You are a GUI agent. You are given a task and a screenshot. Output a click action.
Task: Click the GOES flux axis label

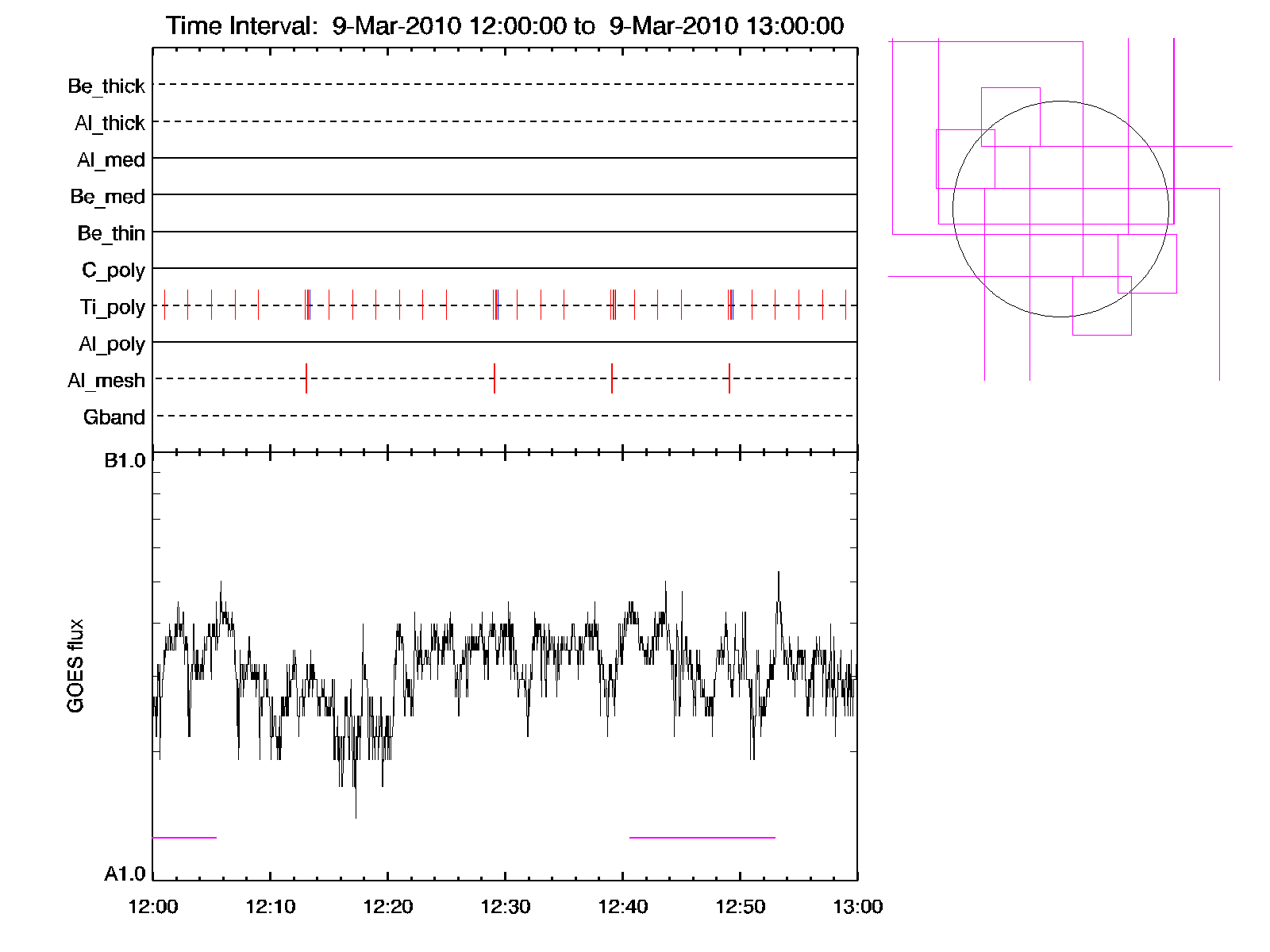[x=75, y=666]
